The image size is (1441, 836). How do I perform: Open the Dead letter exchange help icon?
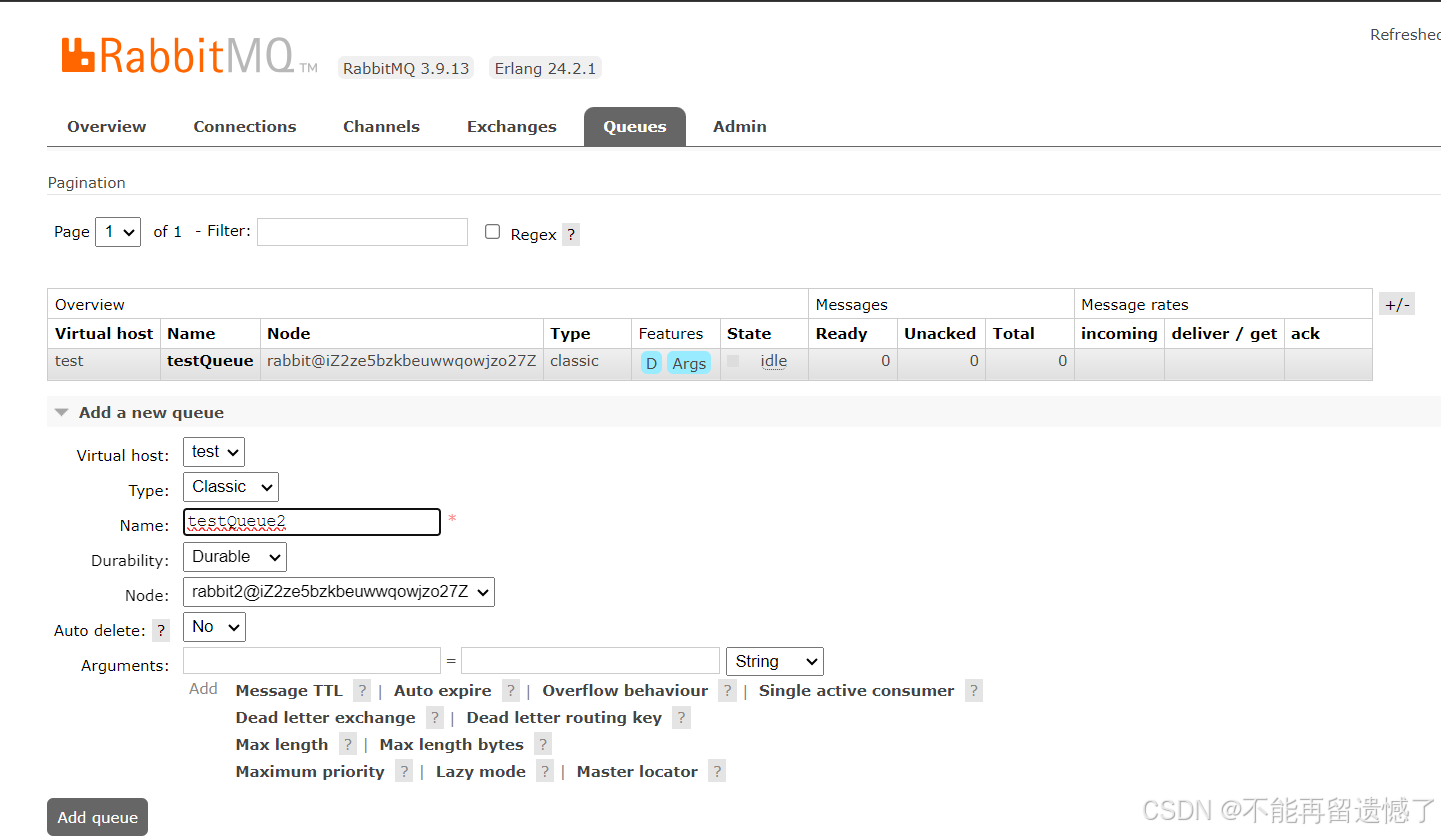click(x=435, y=717)
